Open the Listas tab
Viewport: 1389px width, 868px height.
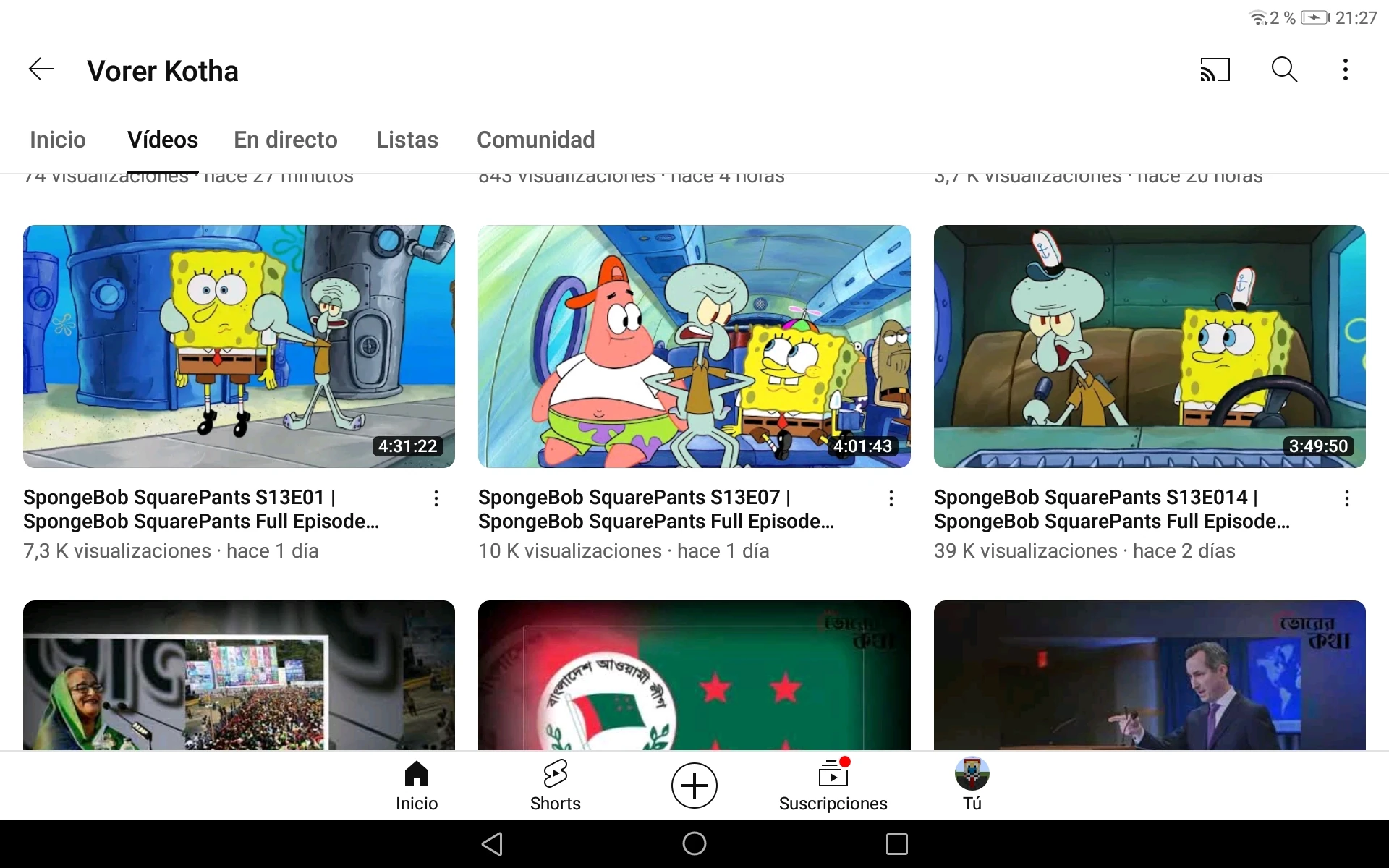(407, 140)
